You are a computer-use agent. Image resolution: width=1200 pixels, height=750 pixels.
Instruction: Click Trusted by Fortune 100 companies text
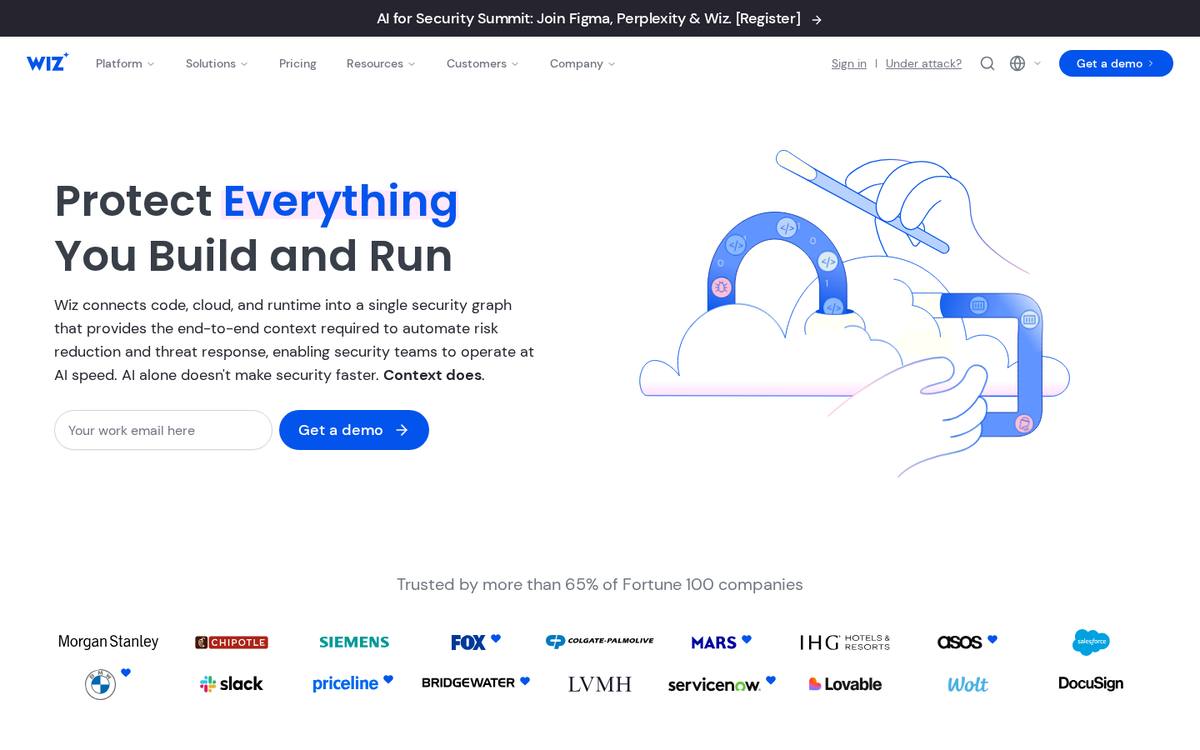(x=600, y=584)
